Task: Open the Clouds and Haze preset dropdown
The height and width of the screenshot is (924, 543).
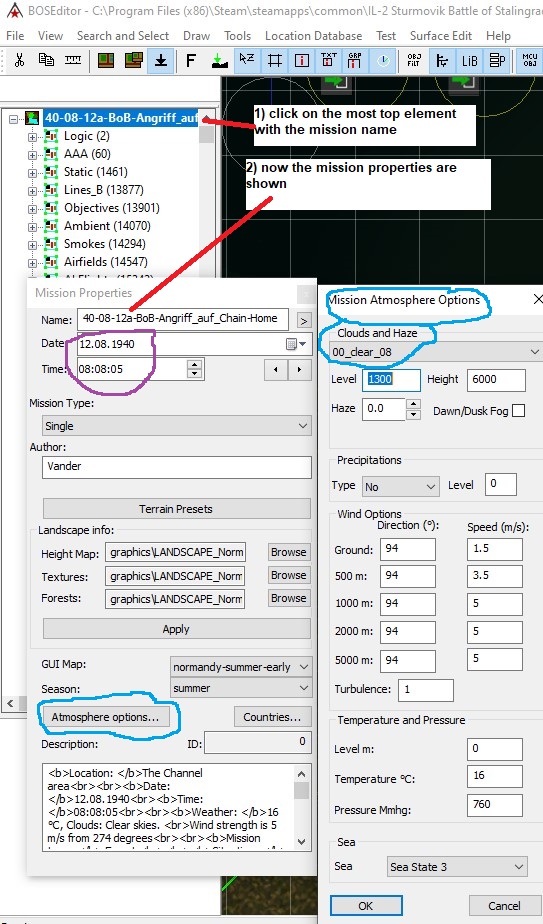Action: (x=435, y=352)
